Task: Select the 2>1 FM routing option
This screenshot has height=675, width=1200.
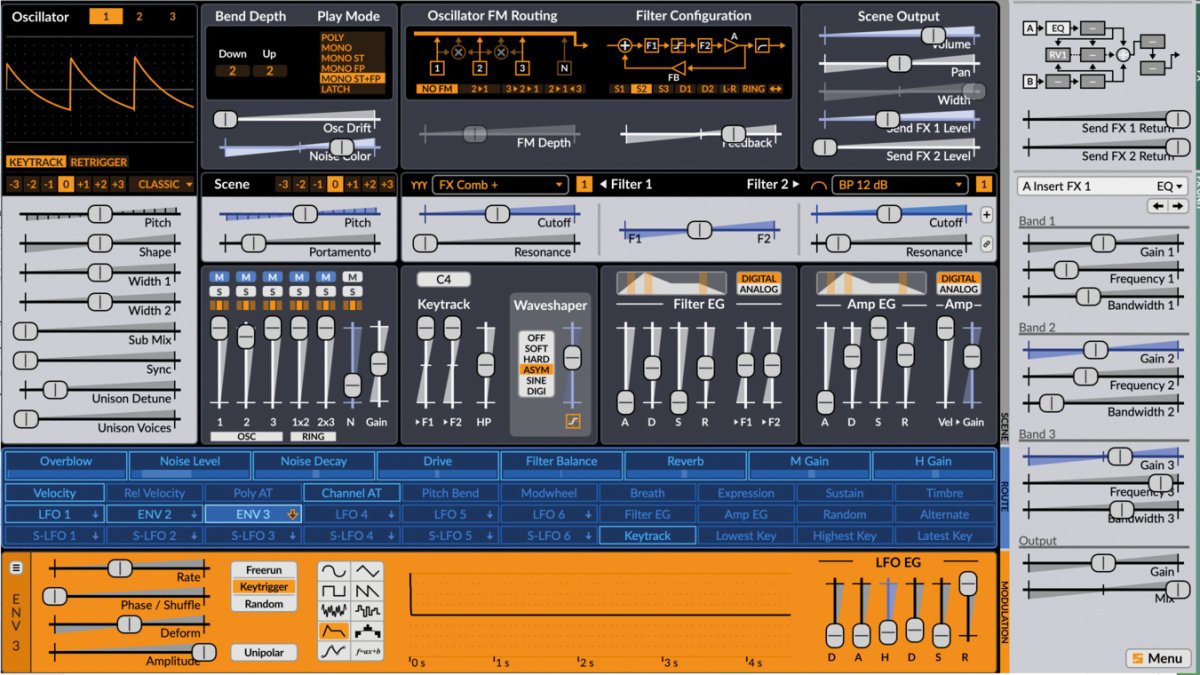Action: click(x=480, y=89)
